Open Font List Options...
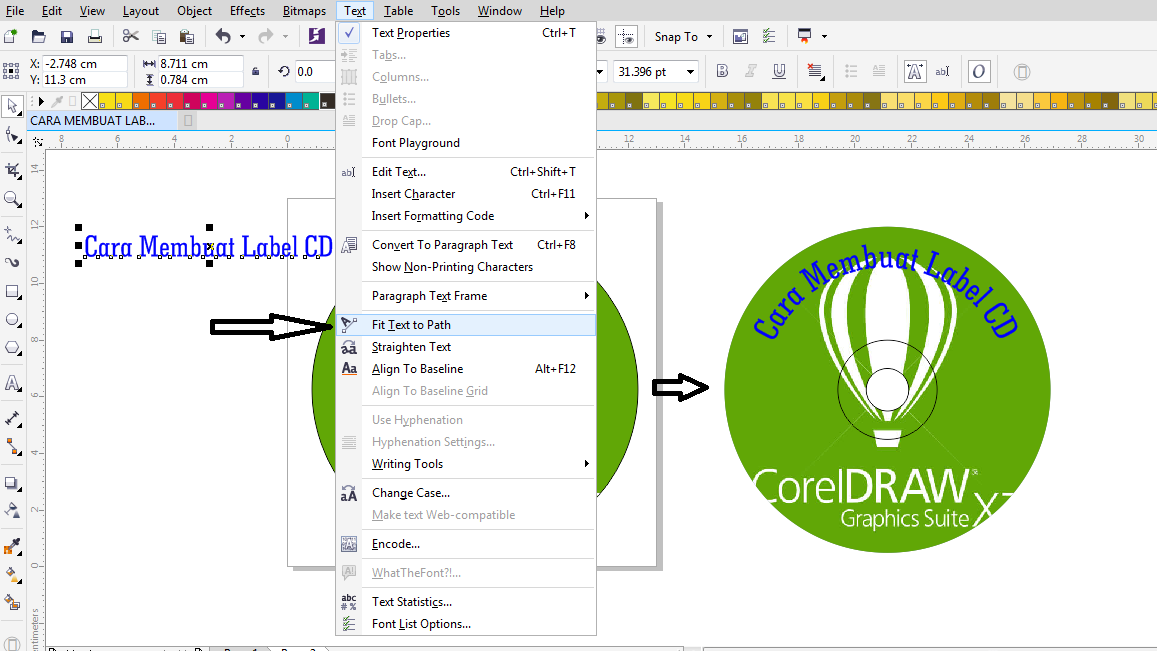 coord(466,624)
